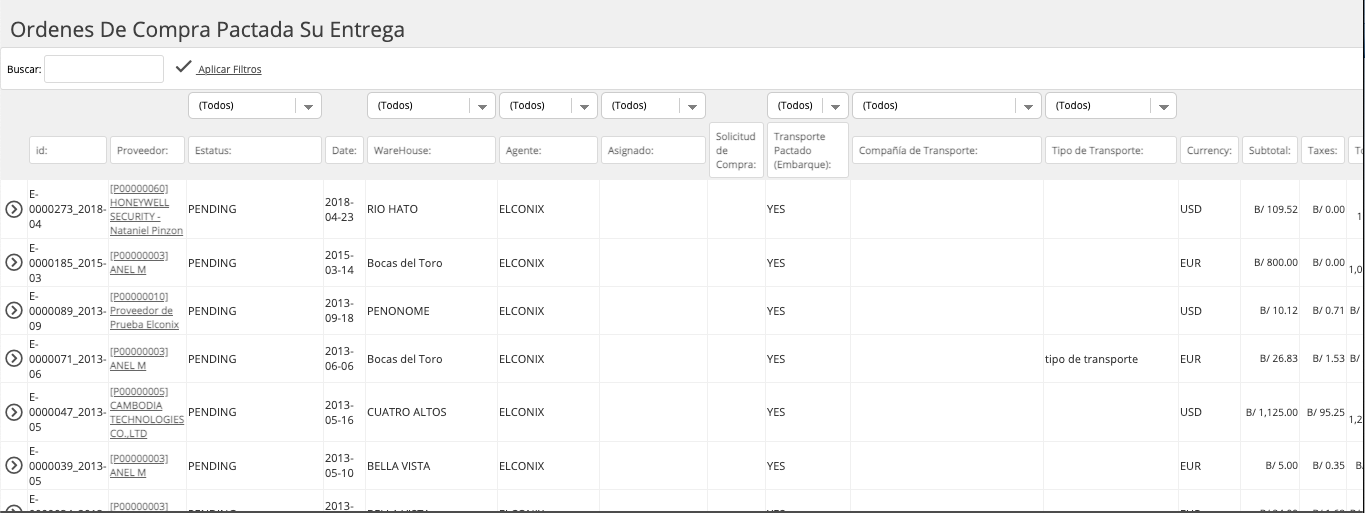Sort by the Taxes column header

pos(1322,150)
